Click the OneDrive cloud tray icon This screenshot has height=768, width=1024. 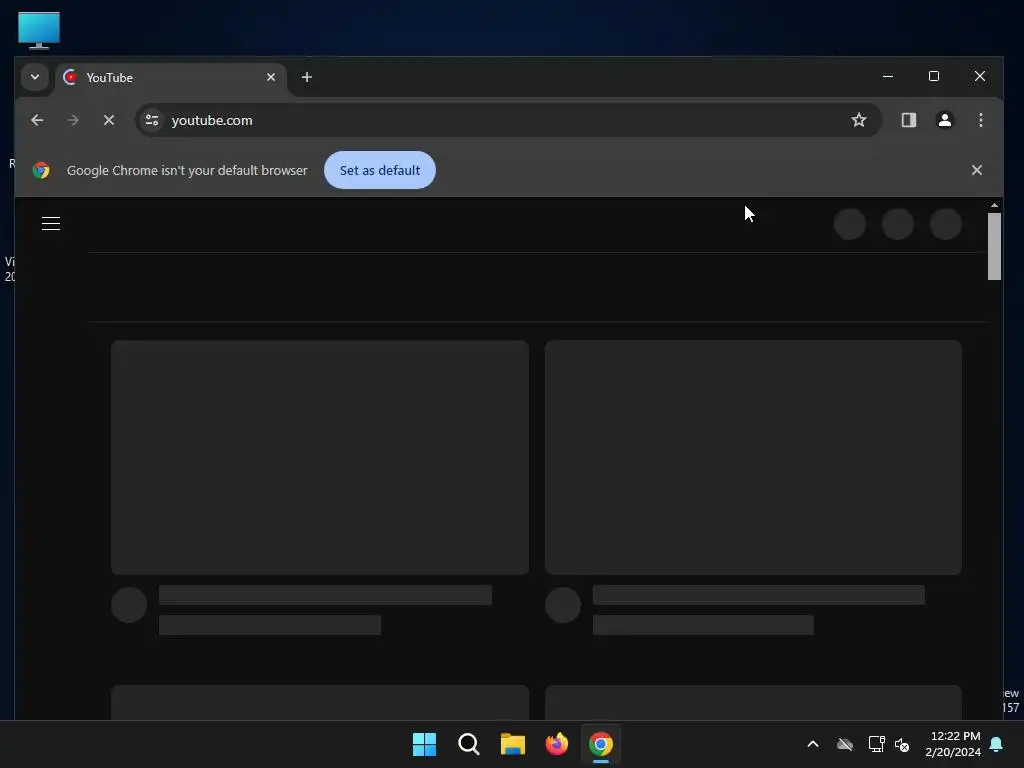point(845,744)
